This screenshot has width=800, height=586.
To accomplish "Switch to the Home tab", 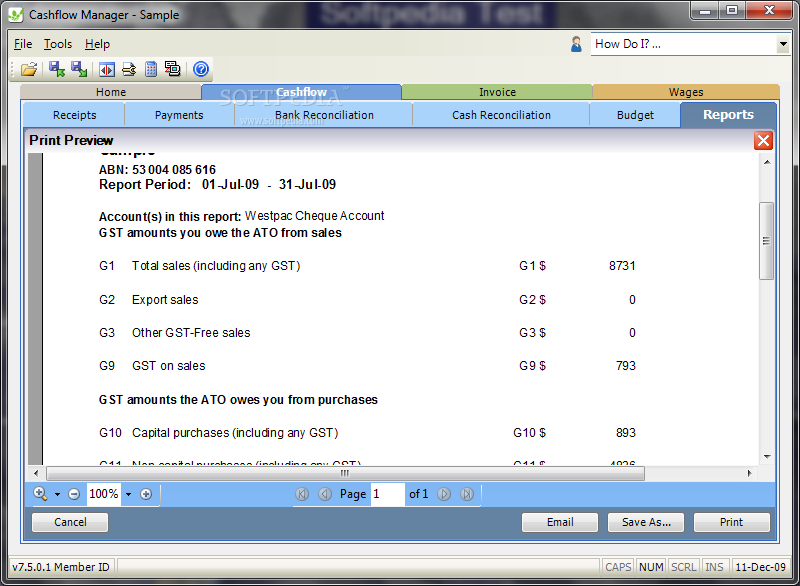I will [x=111, y=92].
